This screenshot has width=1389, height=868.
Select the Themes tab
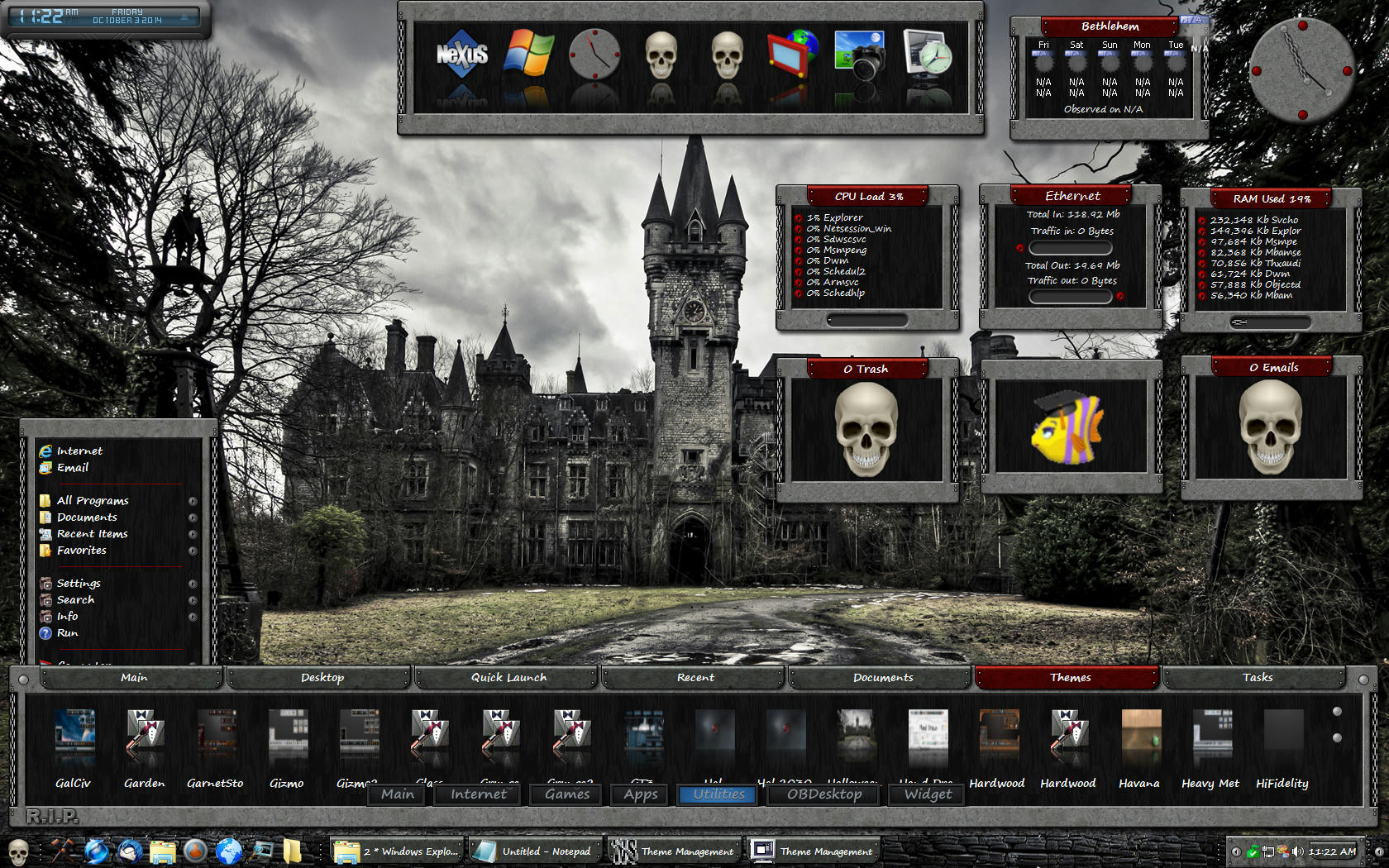click(x=1069, y=677)
